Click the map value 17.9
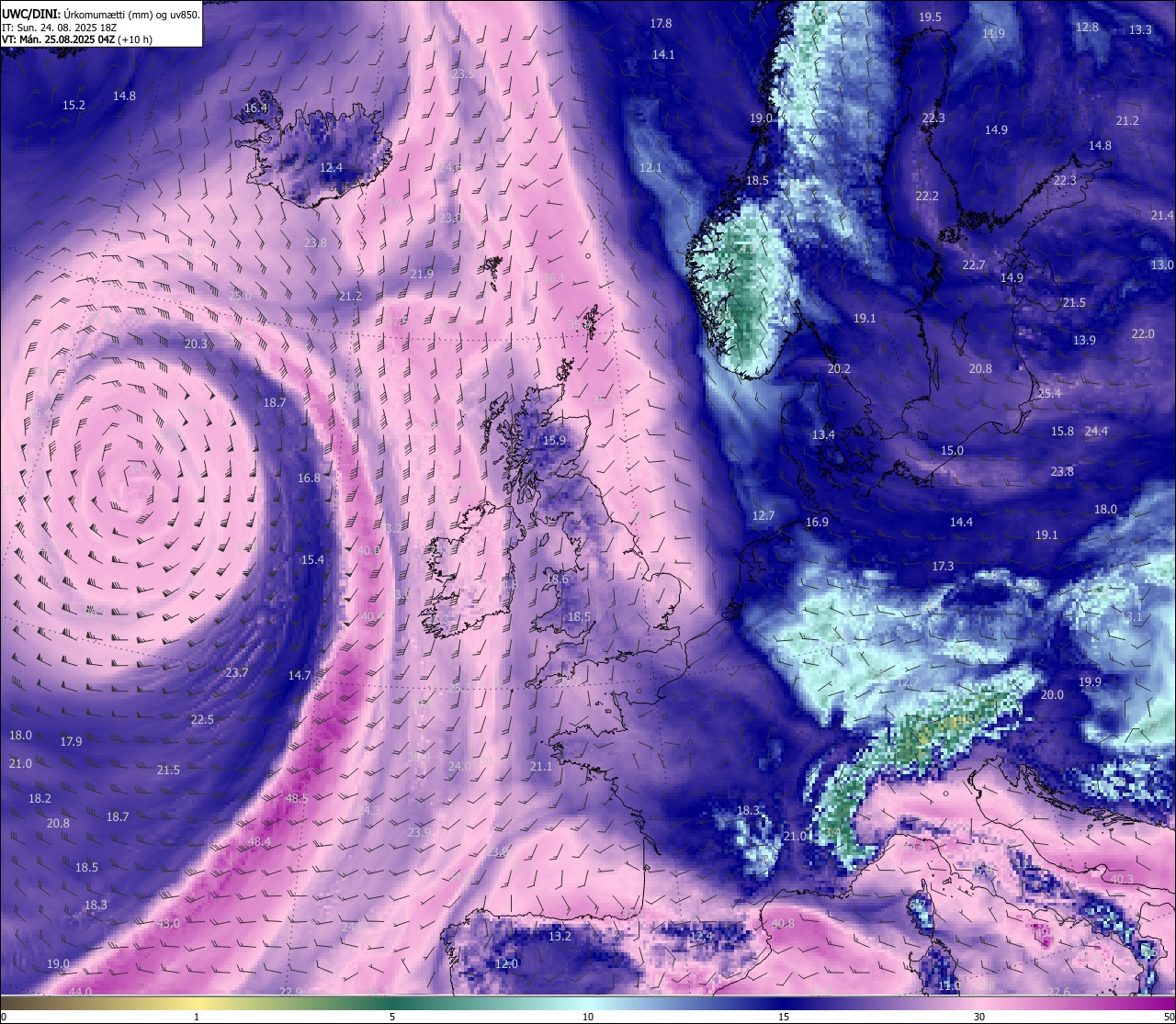 click(71, 742)
